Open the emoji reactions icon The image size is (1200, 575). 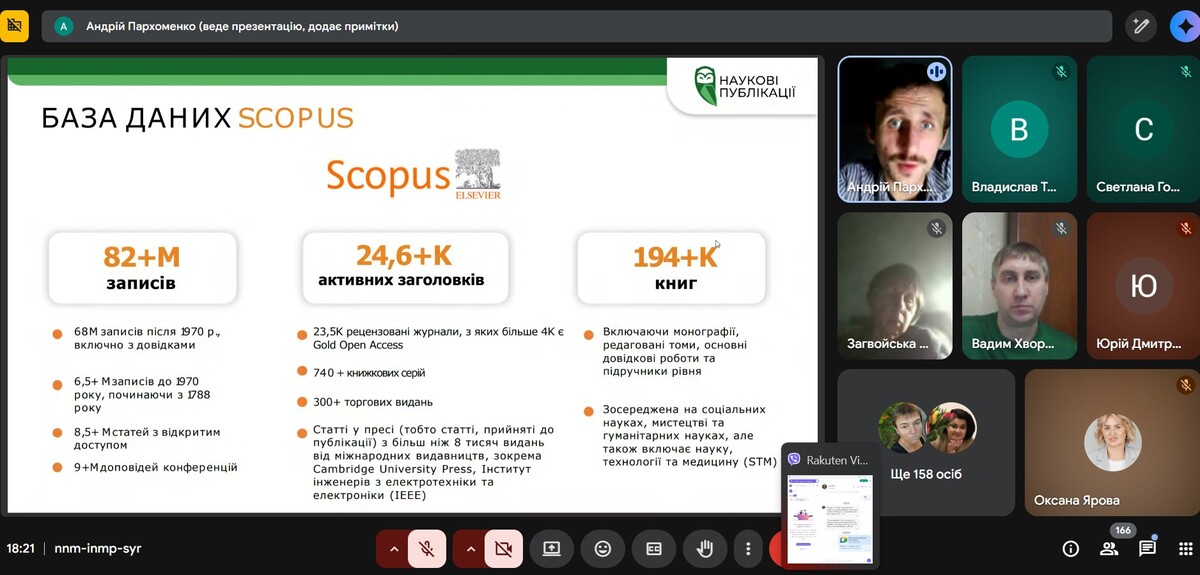[603, 548]
